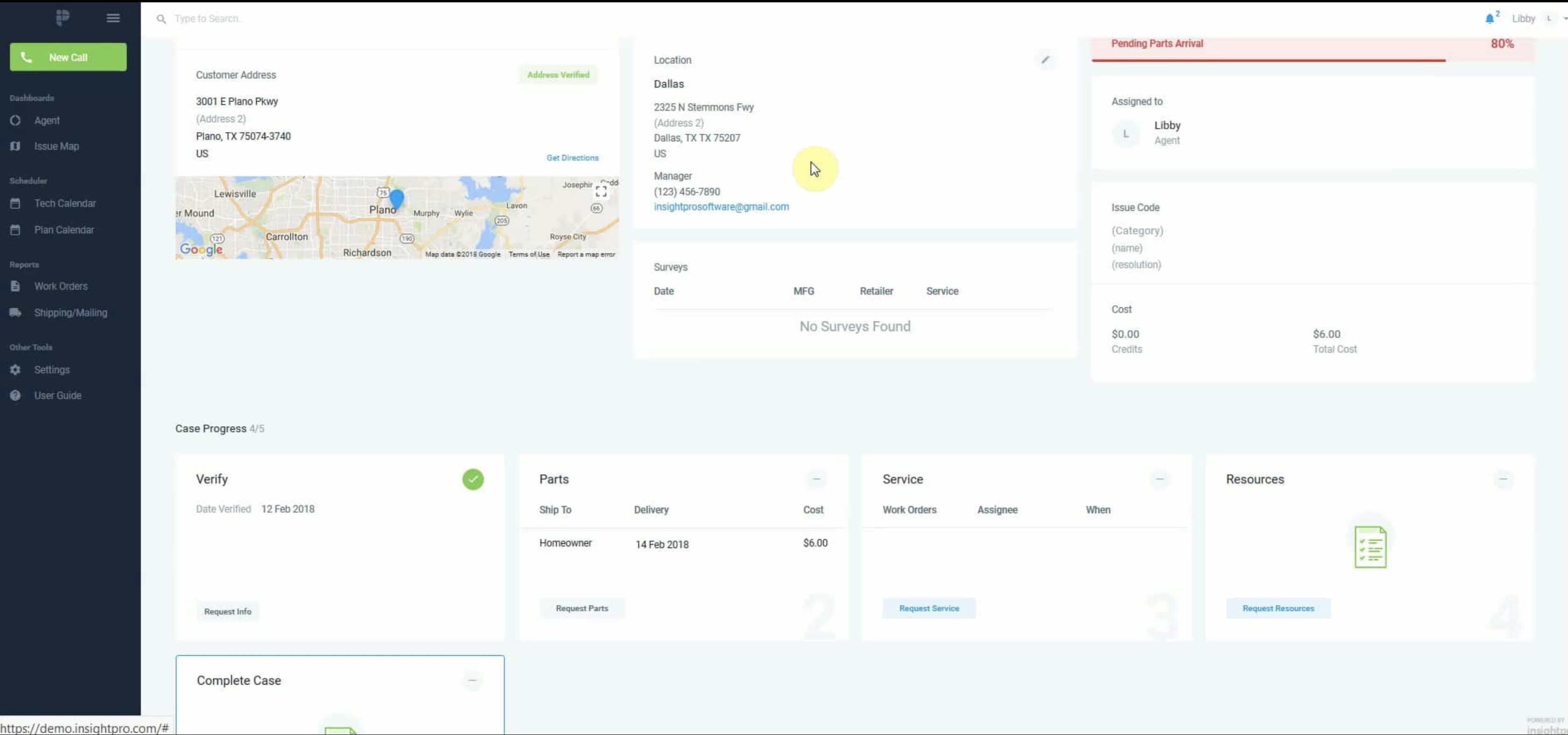Click the search magnifier icon
1568x735 pixels.
[x=161, y=19]
